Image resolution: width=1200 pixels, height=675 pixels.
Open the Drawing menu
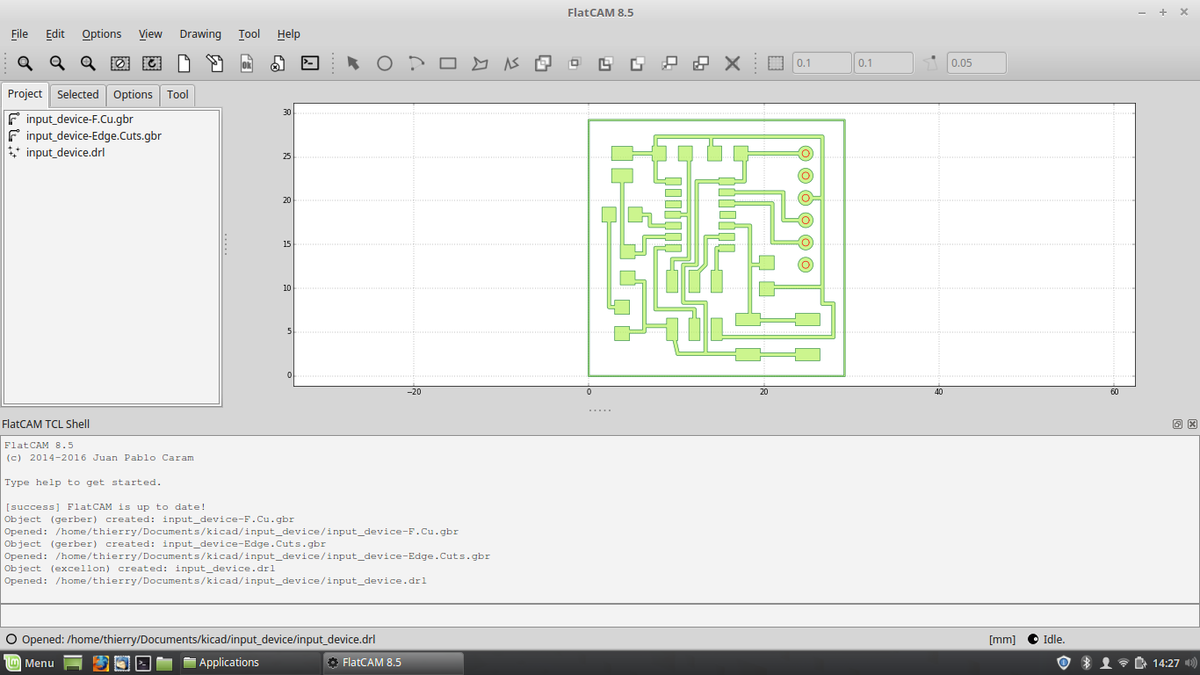[200, 34]
